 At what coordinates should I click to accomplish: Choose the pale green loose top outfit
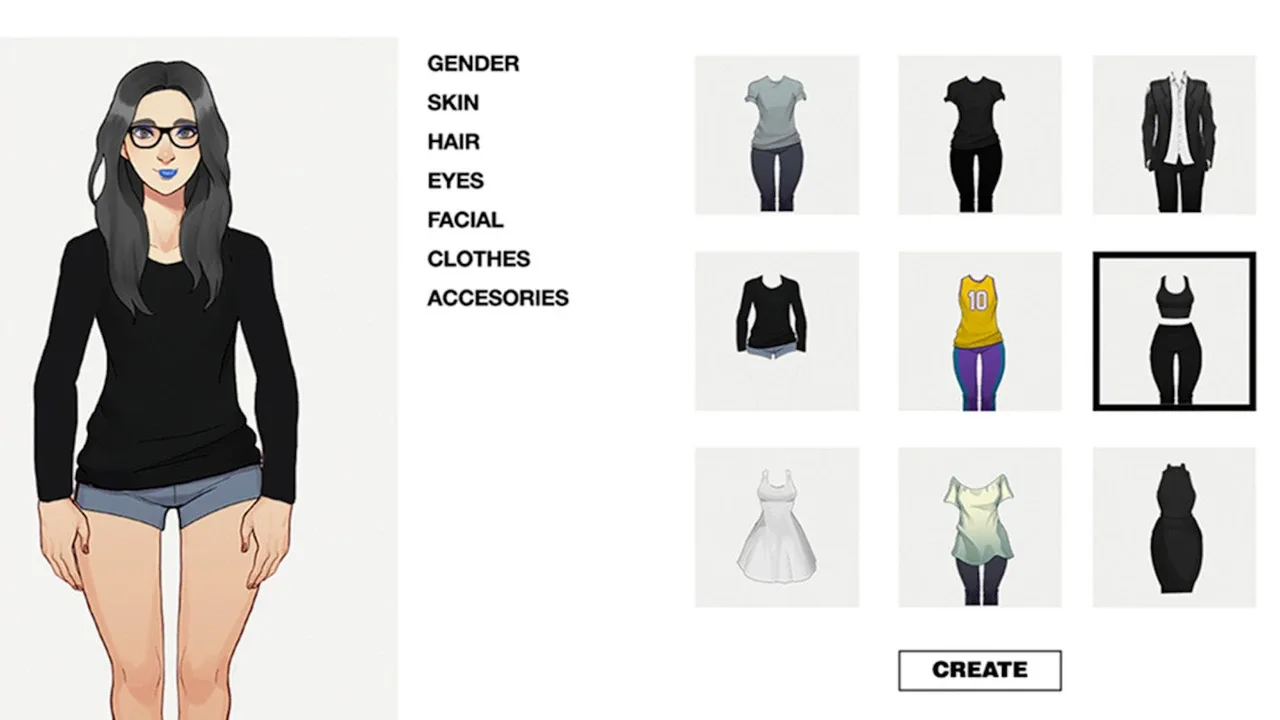(980, 527)
